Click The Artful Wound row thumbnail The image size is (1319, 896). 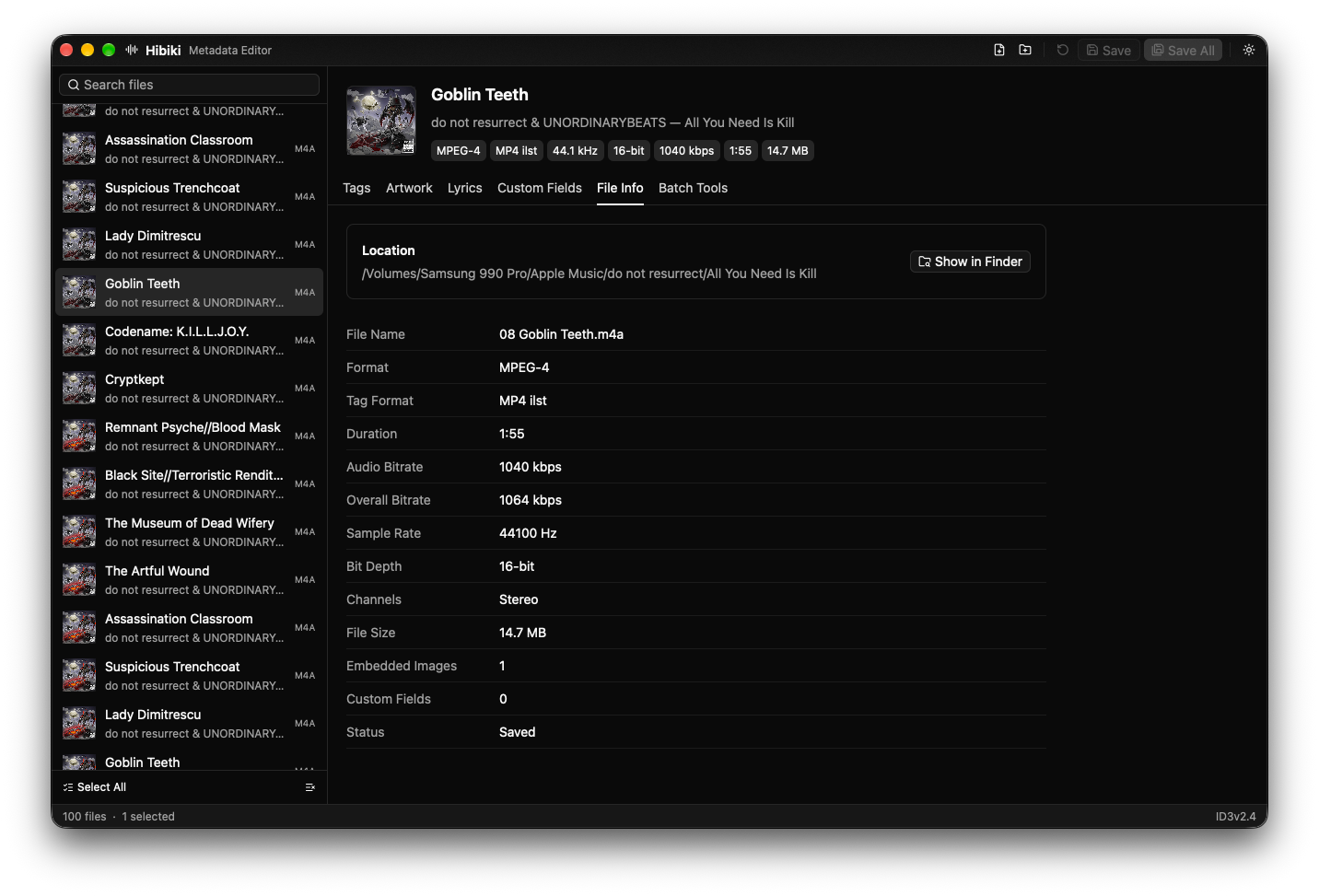(79, 579)
